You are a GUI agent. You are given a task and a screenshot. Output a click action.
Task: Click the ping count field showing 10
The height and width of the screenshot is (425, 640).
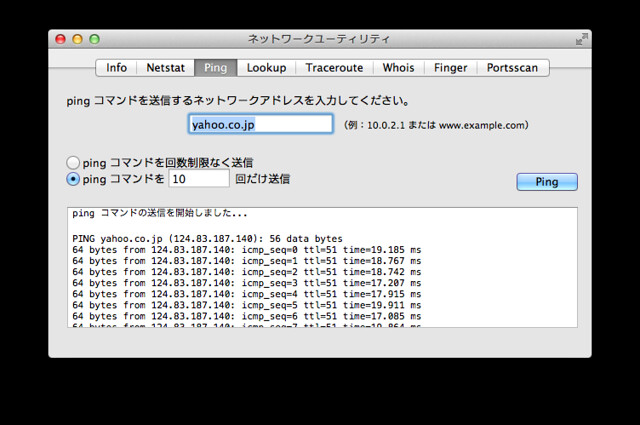(x=199, y=179)
